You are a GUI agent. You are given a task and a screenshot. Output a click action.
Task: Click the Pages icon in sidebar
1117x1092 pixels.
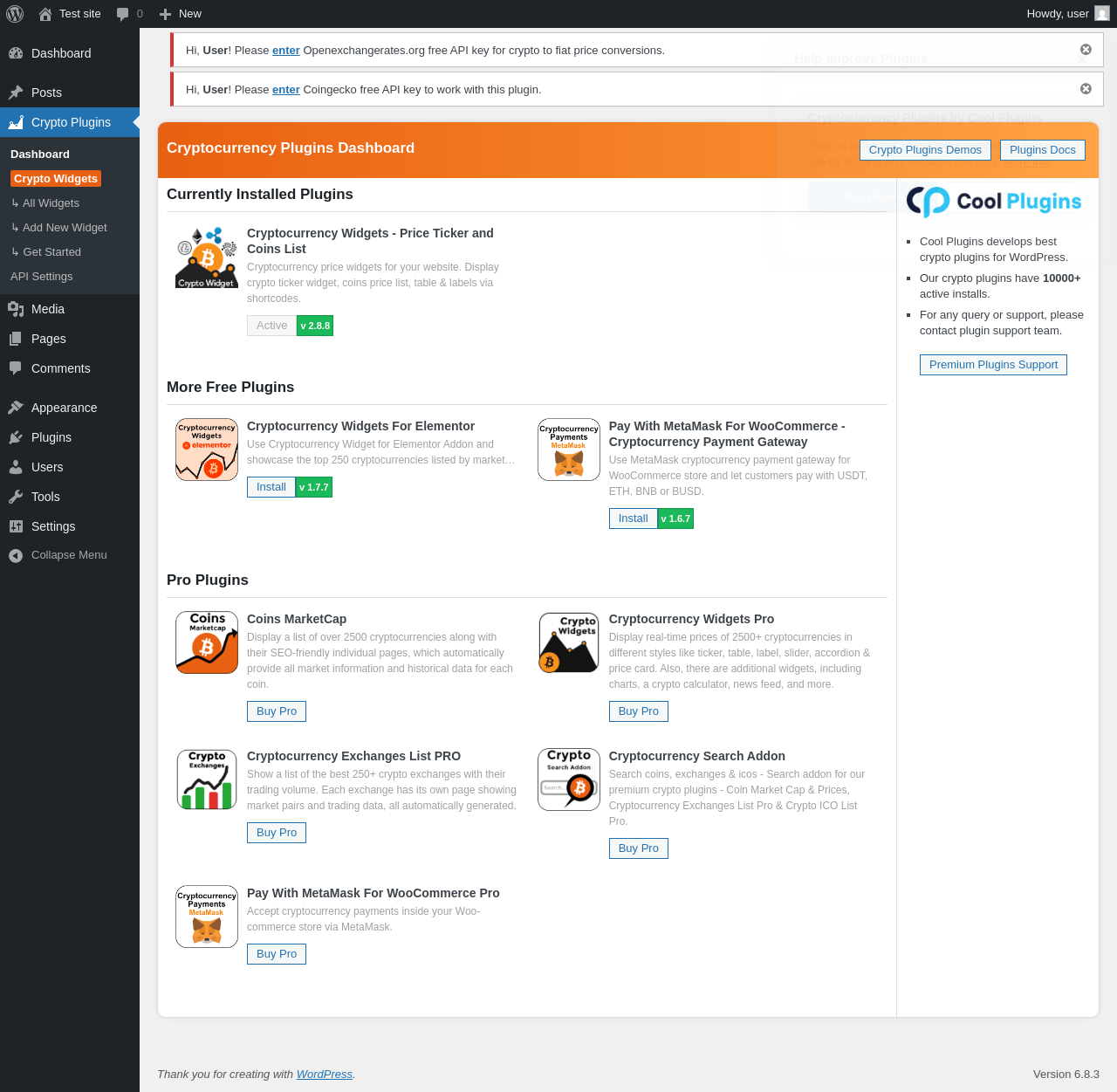(16, 339)
